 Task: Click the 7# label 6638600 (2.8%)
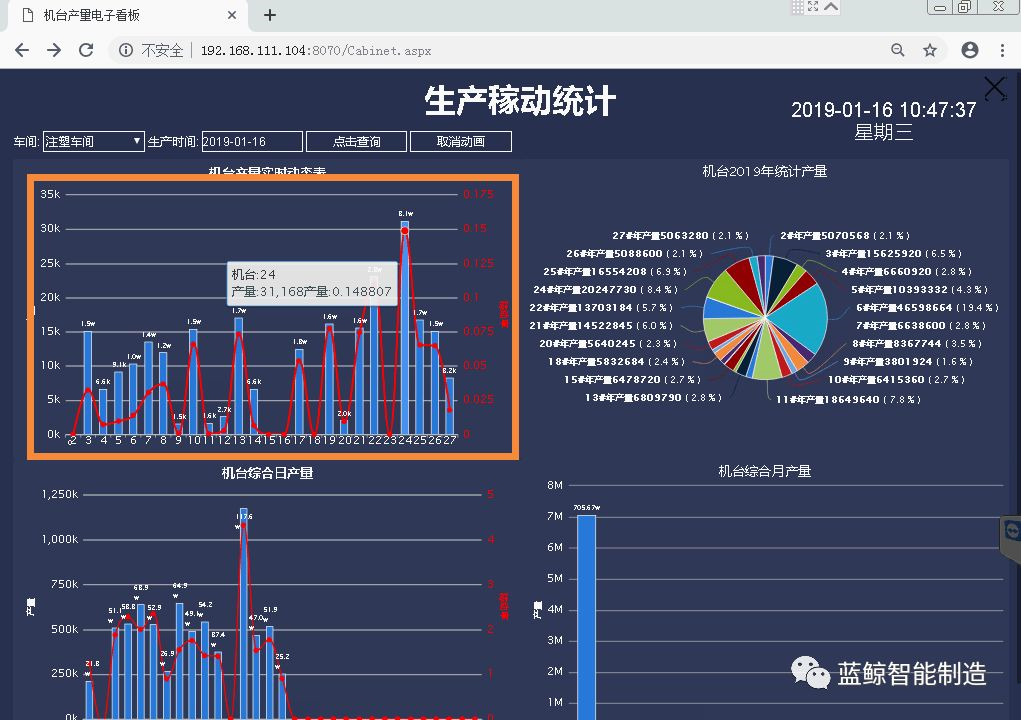pyautogui.click(x=921, y=325)
